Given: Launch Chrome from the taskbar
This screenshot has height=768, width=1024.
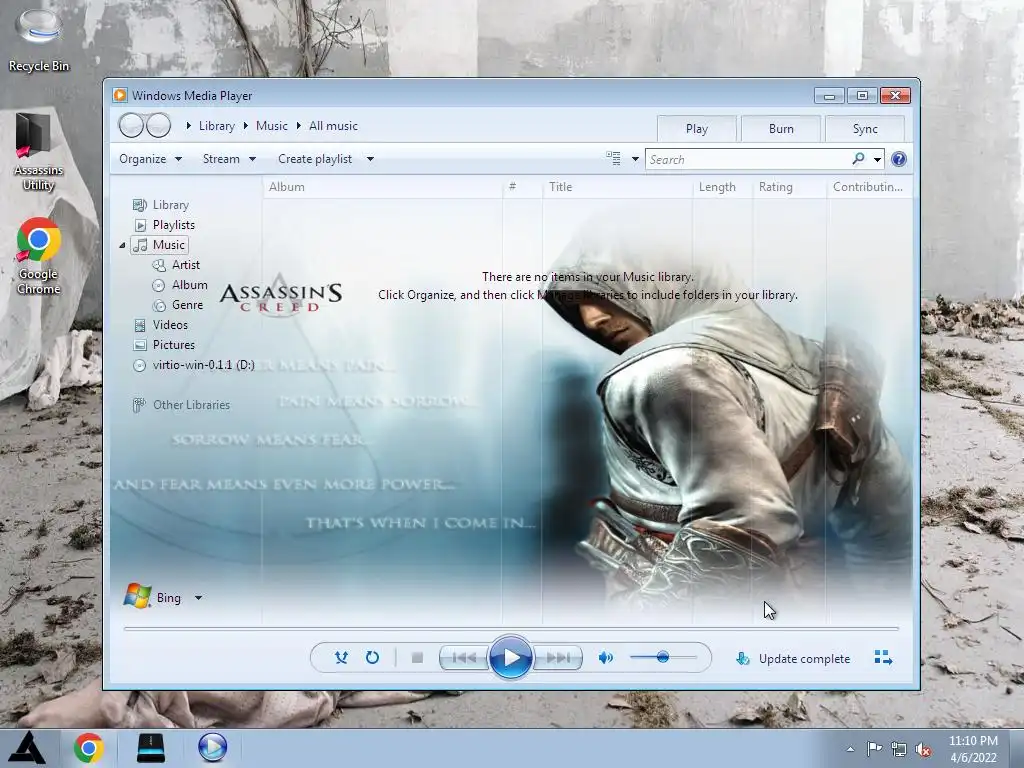Looking at the screenshot, I should pos(89,748).
